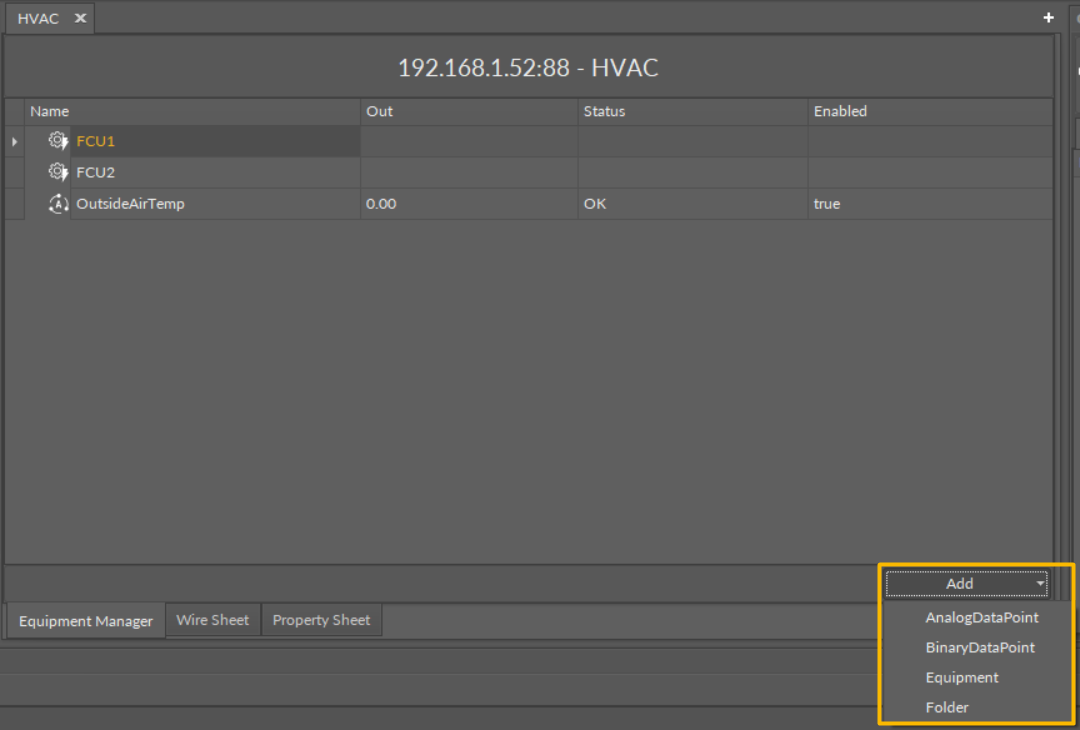Click the FCU2 equipment gear icon
The height and width of the screenshot is (730, 1080).
point(58,172)
